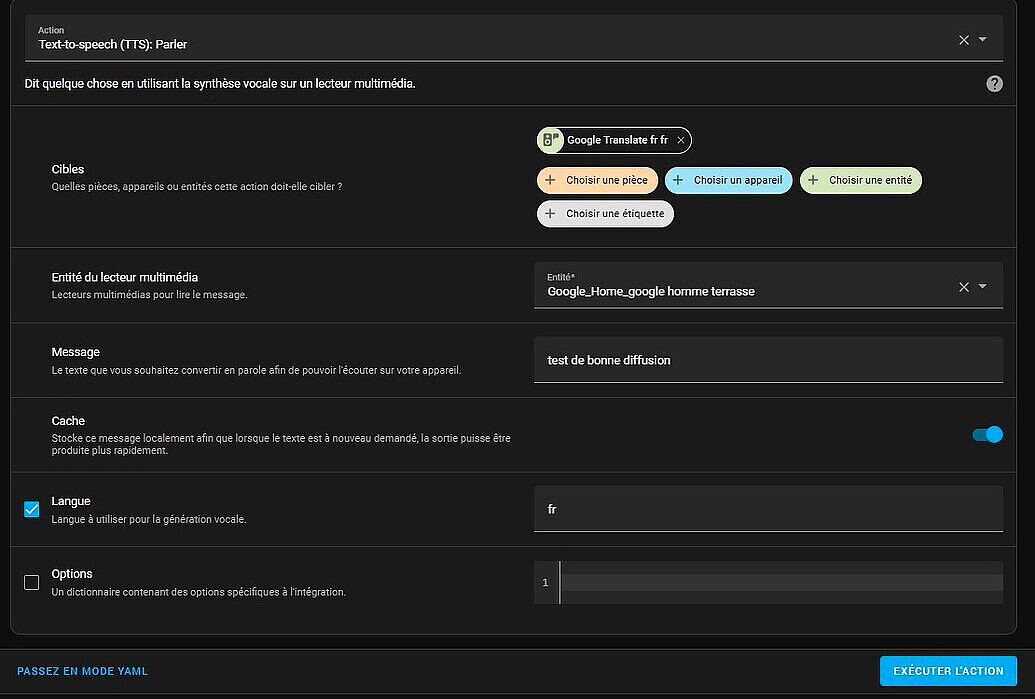Clear the selected TTS action with the X
Image resolution: width=1035 pixels, height=699 pixels.
(962, 38)
